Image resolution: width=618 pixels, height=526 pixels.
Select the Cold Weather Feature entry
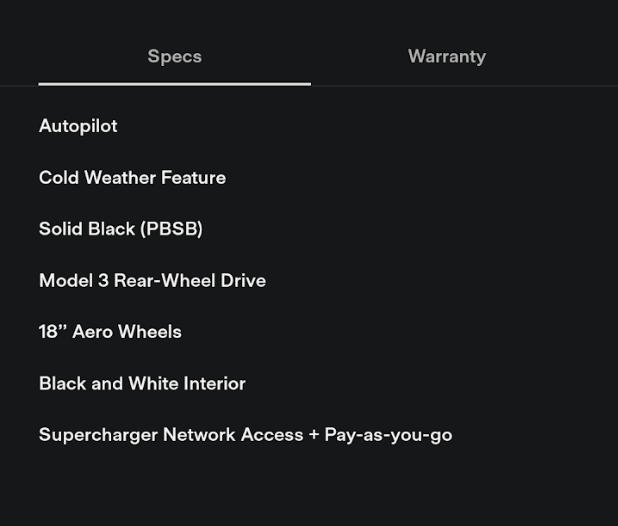(132, 178)
